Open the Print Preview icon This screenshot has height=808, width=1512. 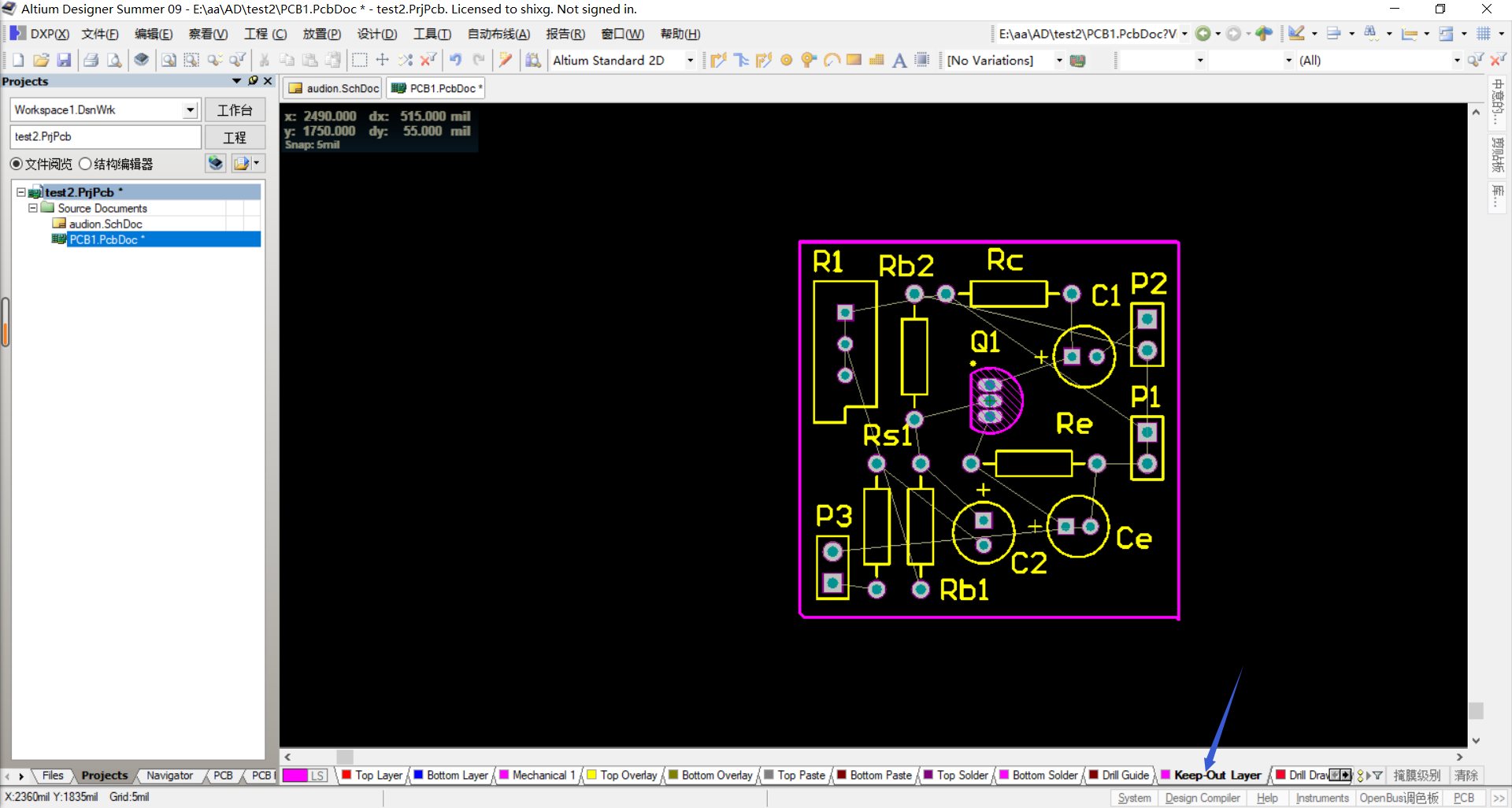point(115,60)
